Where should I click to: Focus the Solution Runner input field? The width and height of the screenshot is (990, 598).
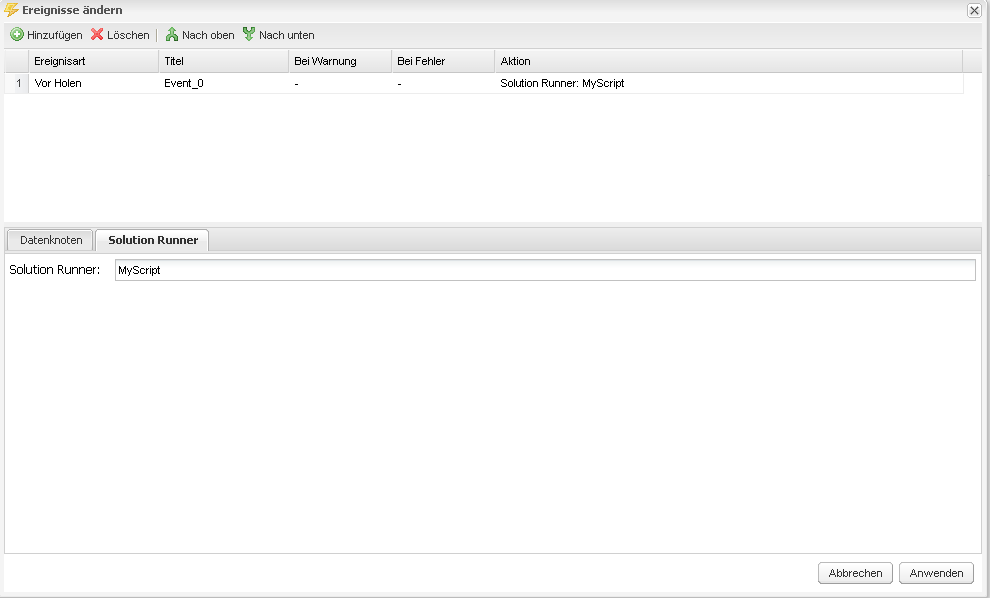pos(545,270)
